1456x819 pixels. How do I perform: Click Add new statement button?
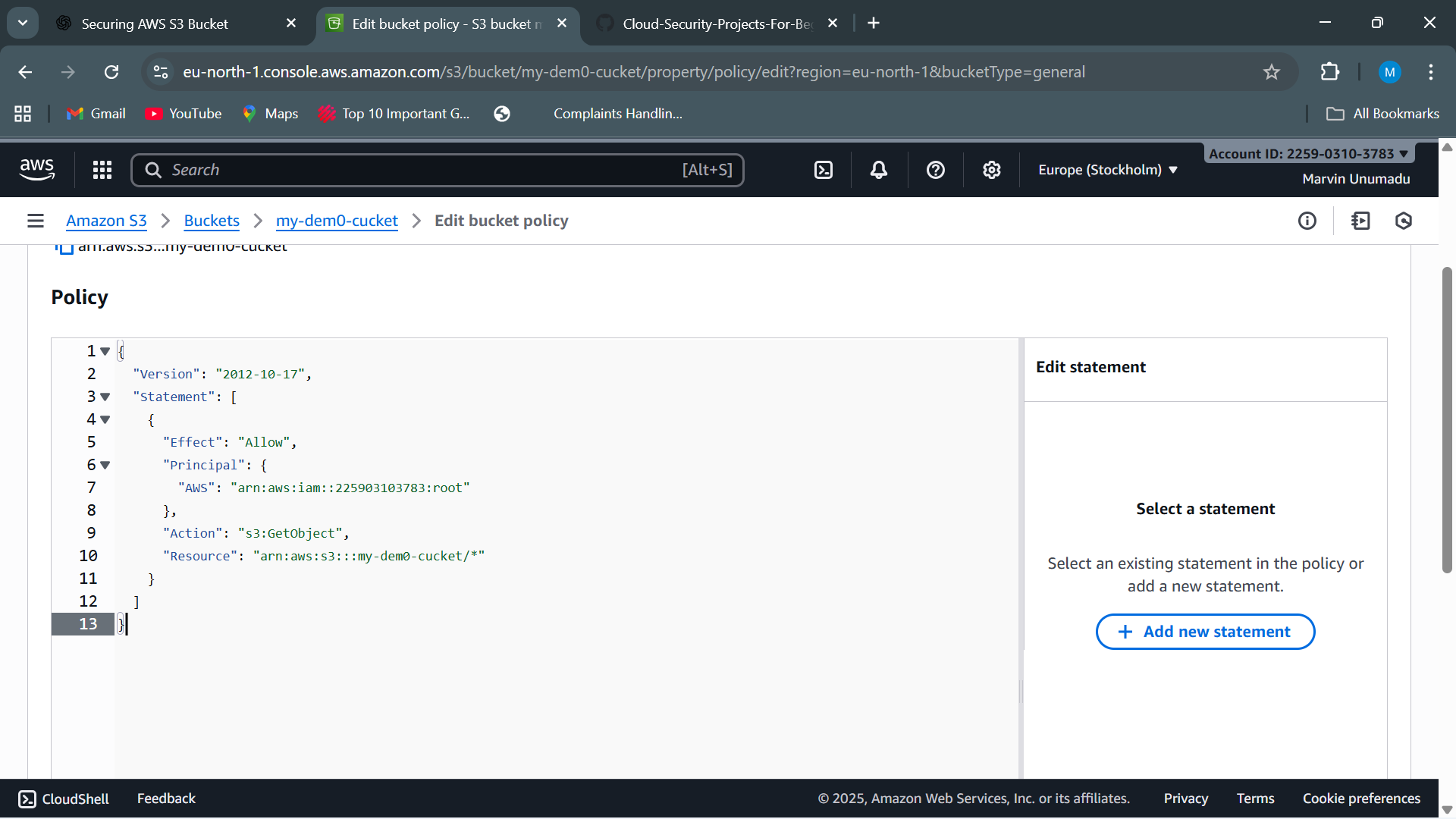[1205, 632]
